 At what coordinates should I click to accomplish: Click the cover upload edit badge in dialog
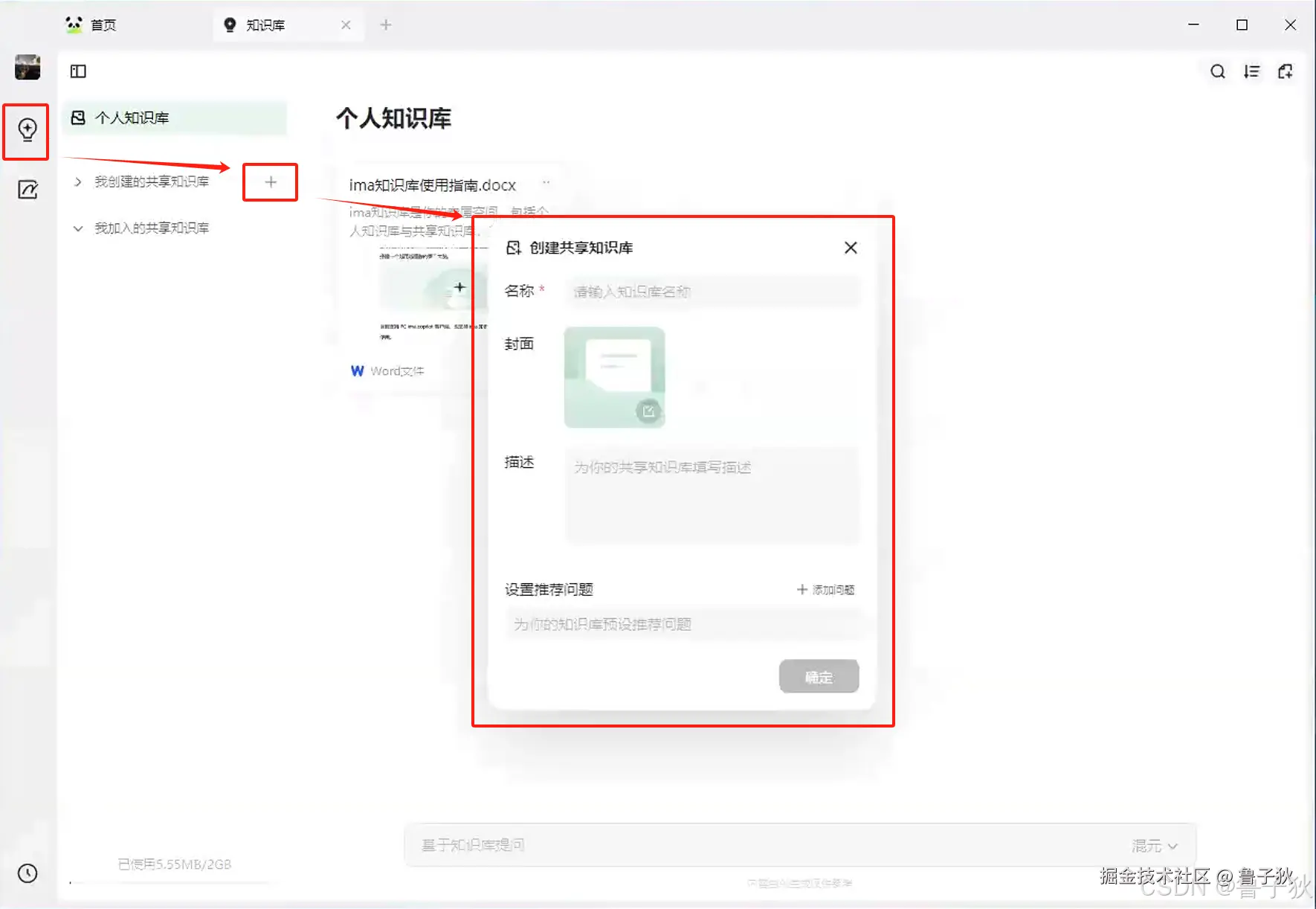pos(648,411)
